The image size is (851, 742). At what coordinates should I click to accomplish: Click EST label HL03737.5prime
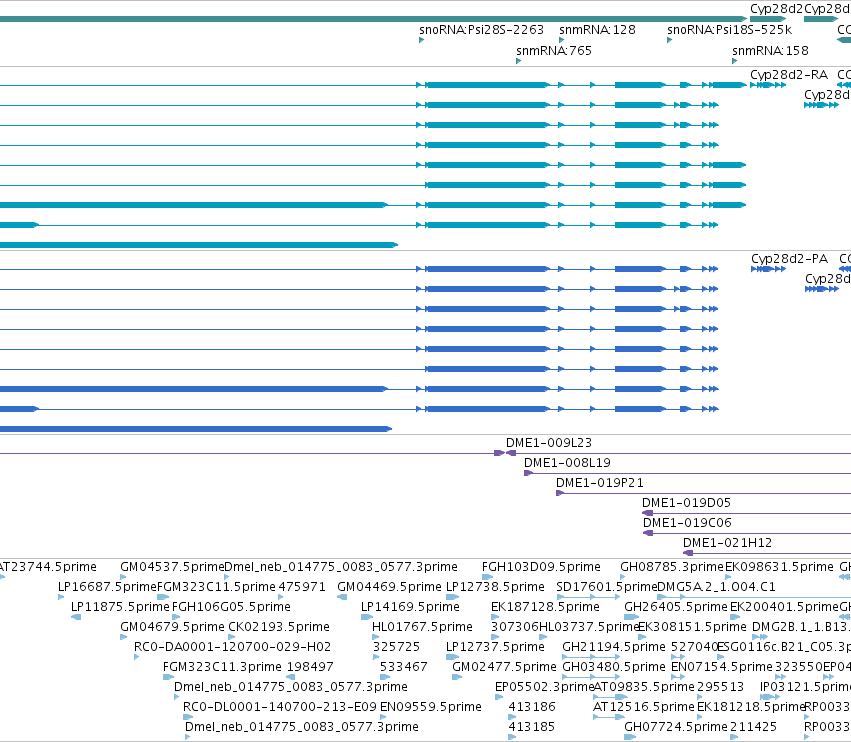pyautogui.click(x=589, y=627)
